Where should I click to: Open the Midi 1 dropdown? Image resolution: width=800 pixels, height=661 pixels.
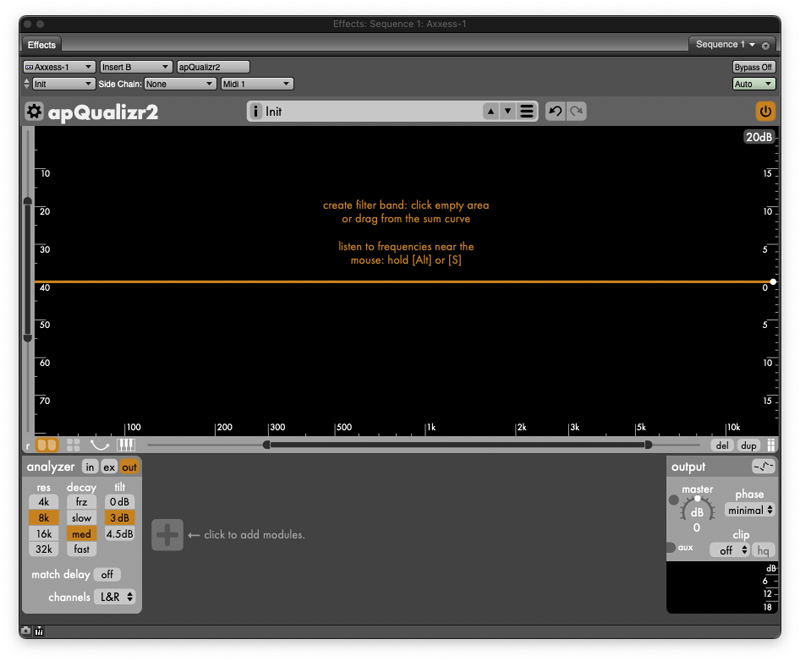[x=257, y=84]
